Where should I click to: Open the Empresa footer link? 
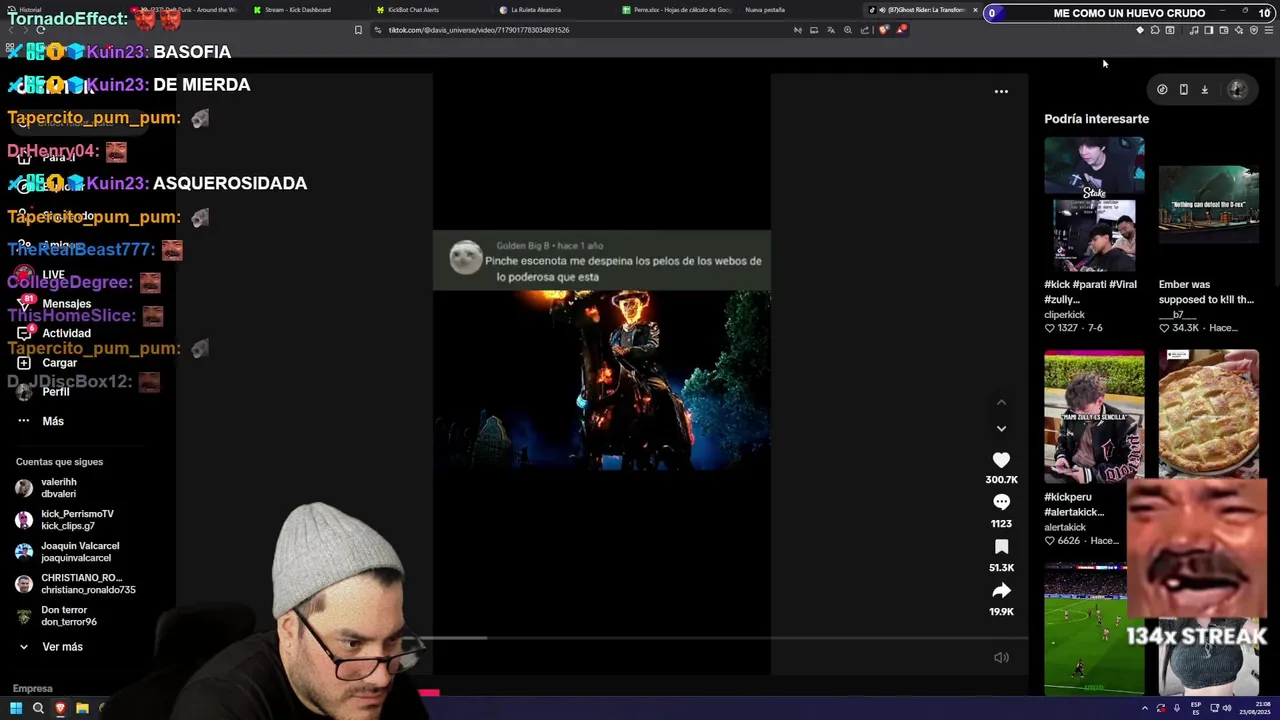pos(32,688)
